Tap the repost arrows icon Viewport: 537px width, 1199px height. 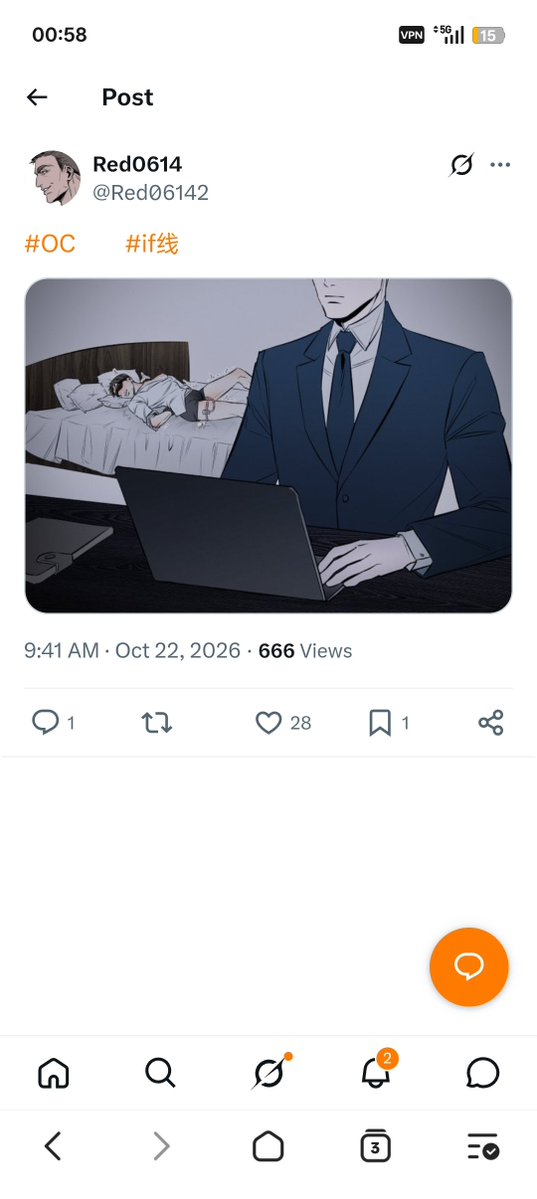coord(157,723)
